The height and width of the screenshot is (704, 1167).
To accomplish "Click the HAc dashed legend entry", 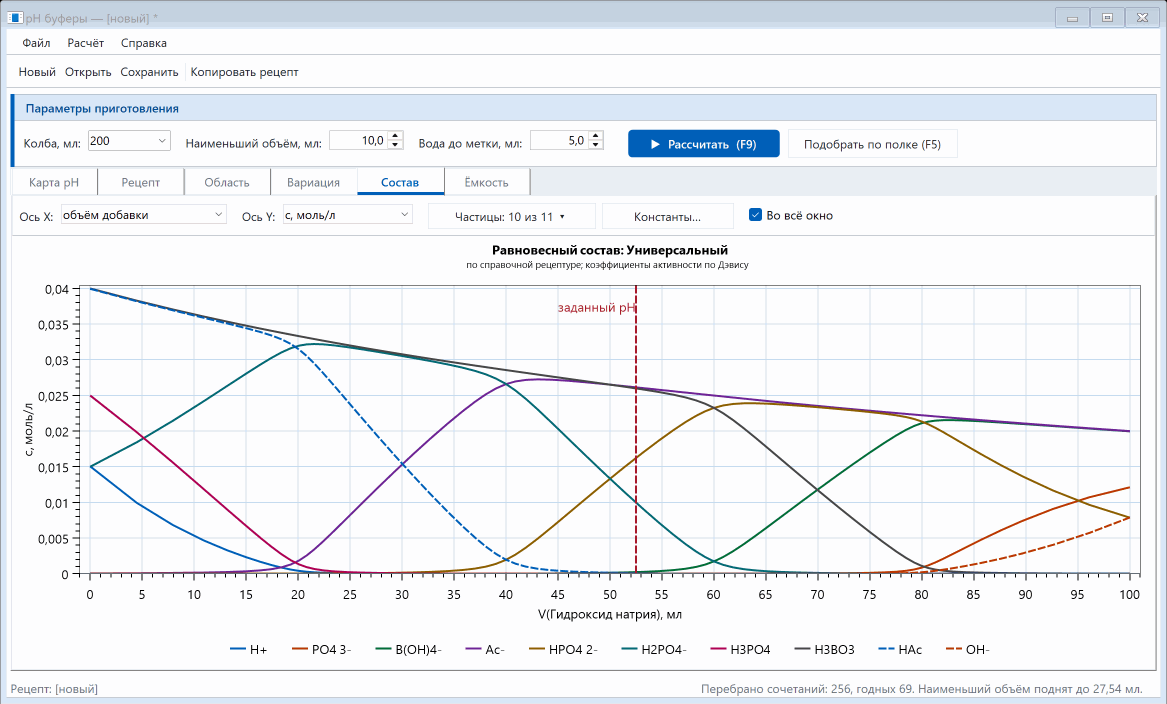I will [900, 650].
